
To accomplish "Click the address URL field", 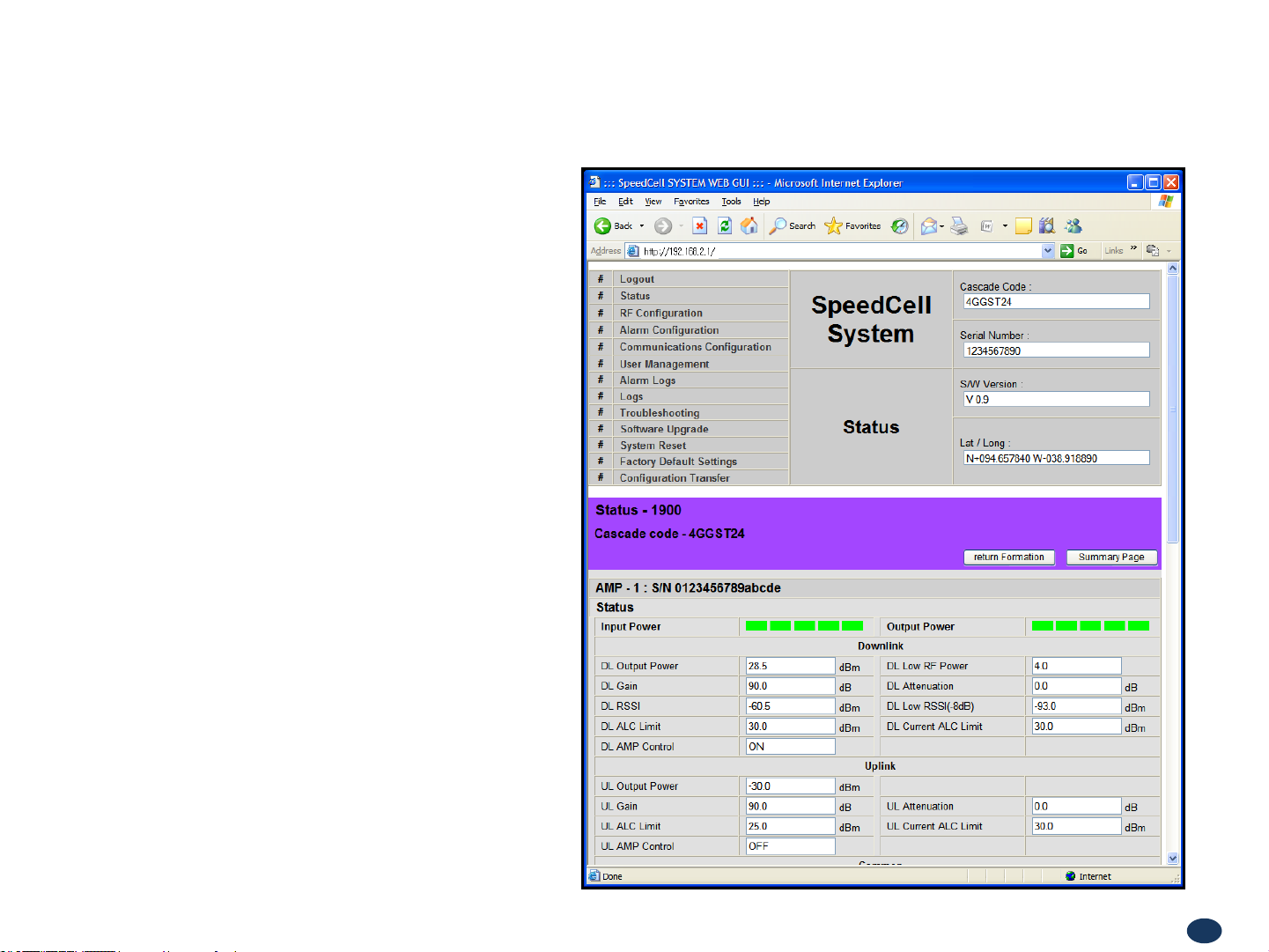I will (841, 251).
